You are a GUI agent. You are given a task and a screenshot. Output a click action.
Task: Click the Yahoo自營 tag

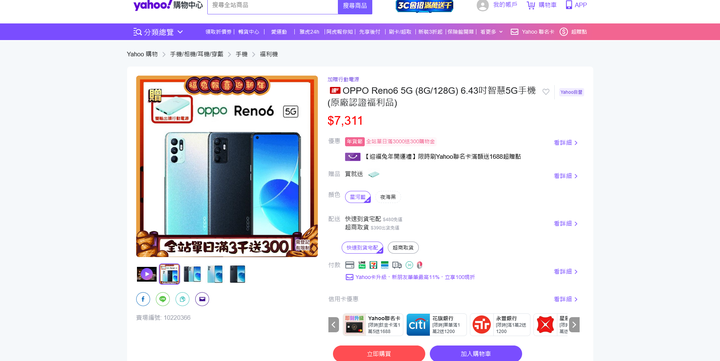pyautogui.click(x=571, y=92)
